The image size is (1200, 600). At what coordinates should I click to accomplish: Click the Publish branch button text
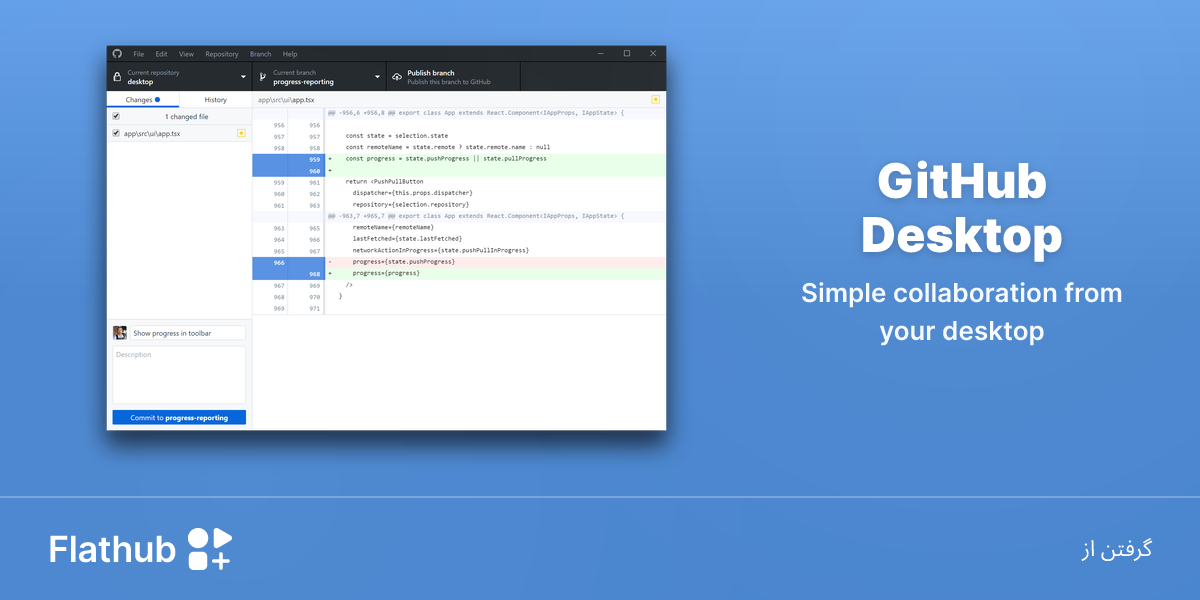tap(431, 73)
